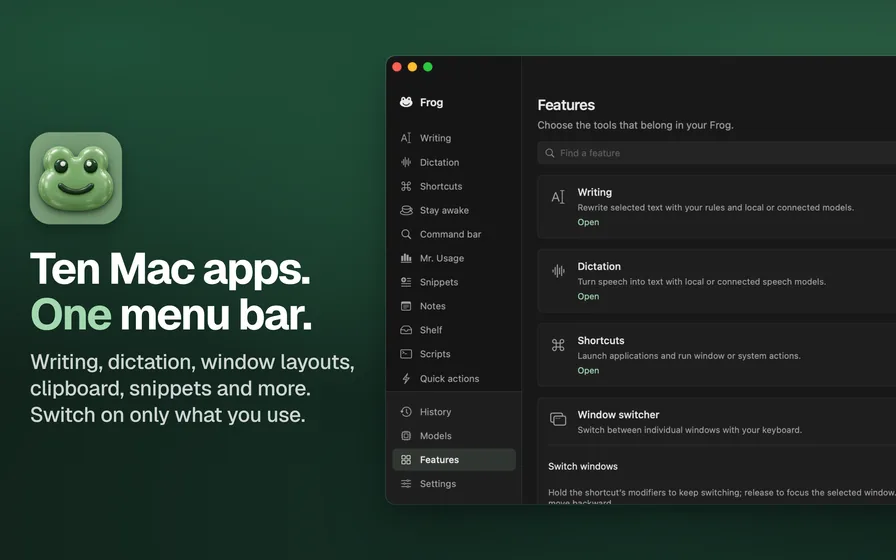Viewport: 896px width, 560px height.
Task: Click the yellow minimize window button
Action: [412, 67]
